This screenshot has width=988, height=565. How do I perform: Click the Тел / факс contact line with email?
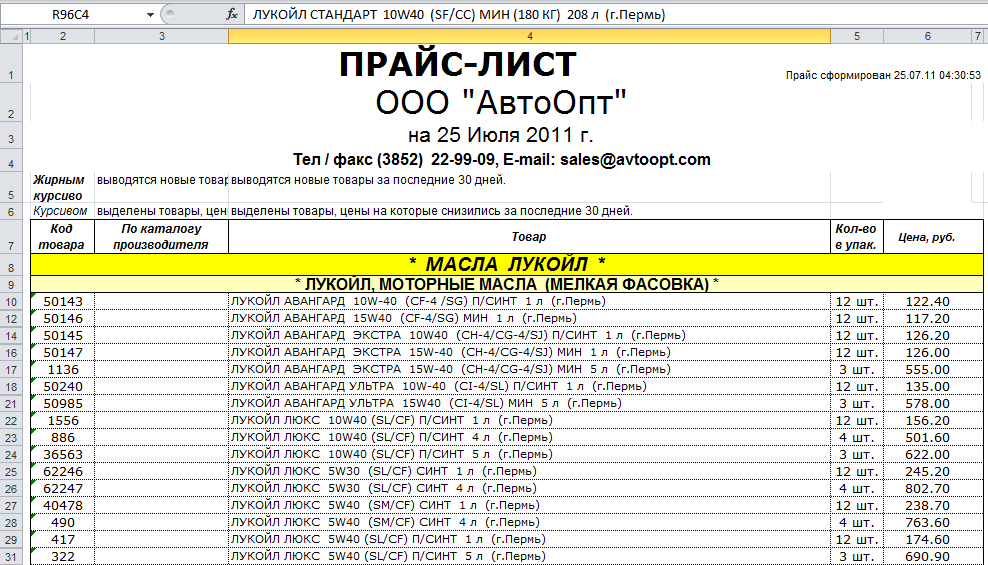point(502,160)
